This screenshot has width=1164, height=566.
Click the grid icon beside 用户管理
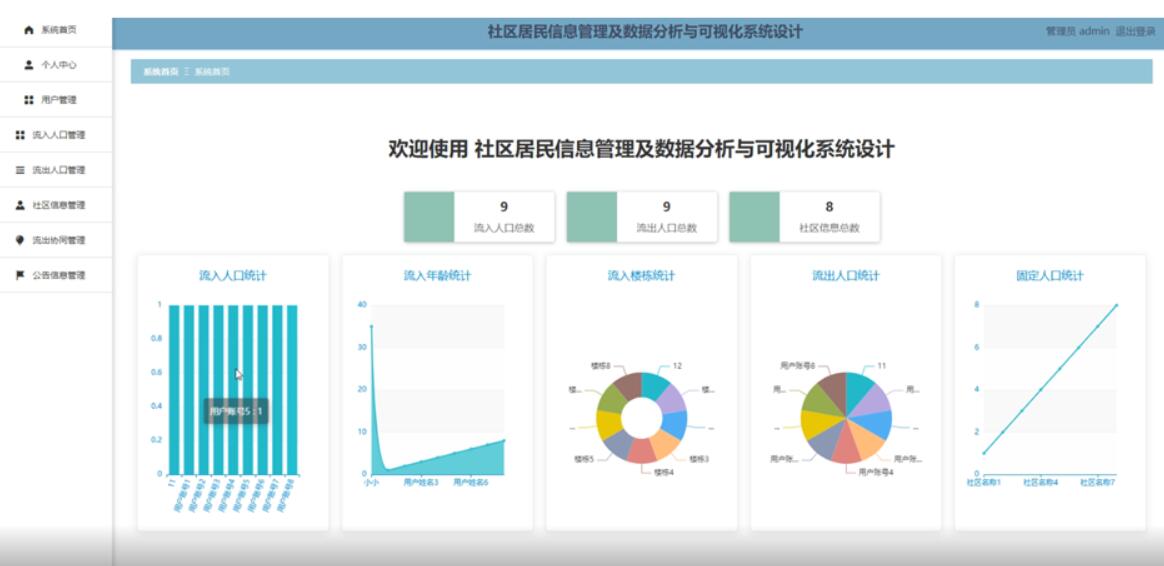(x=29, y=100)
